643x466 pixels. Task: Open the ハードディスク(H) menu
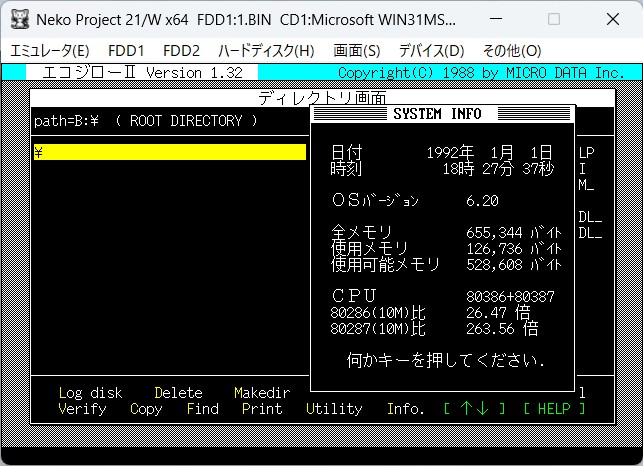click(x=265, y=50)
